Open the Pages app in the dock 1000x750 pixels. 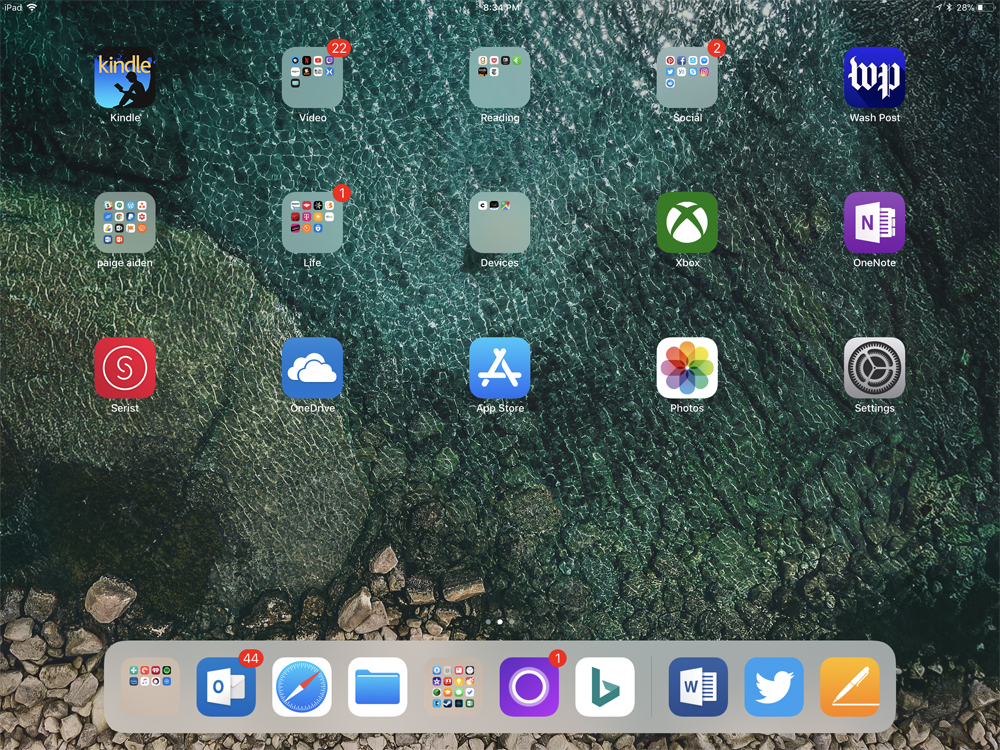[850, 687]
